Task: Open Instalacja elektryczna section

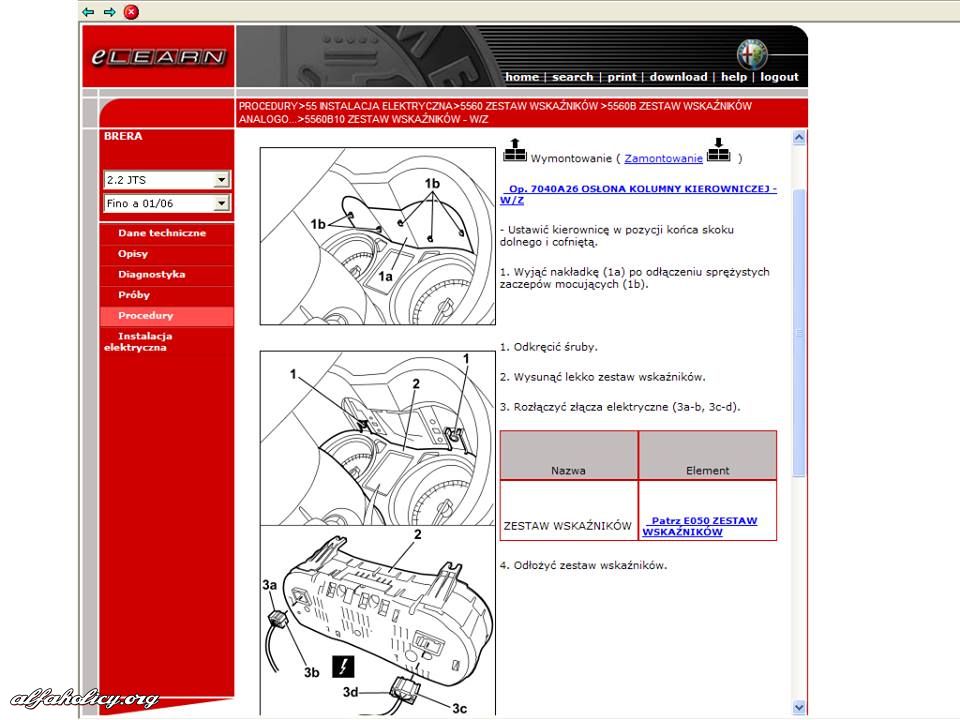Action: tap(138, 342)
